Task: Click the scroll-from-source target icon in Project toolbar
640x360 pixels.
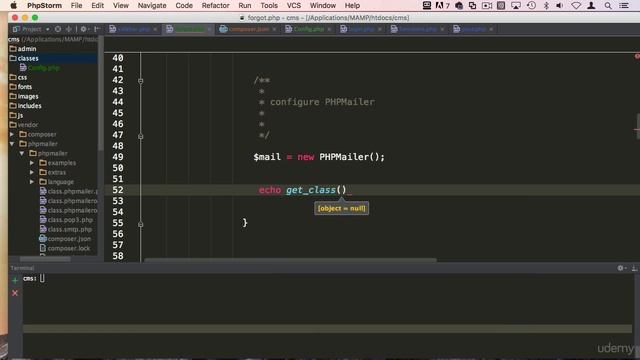Action: point(58,29)
